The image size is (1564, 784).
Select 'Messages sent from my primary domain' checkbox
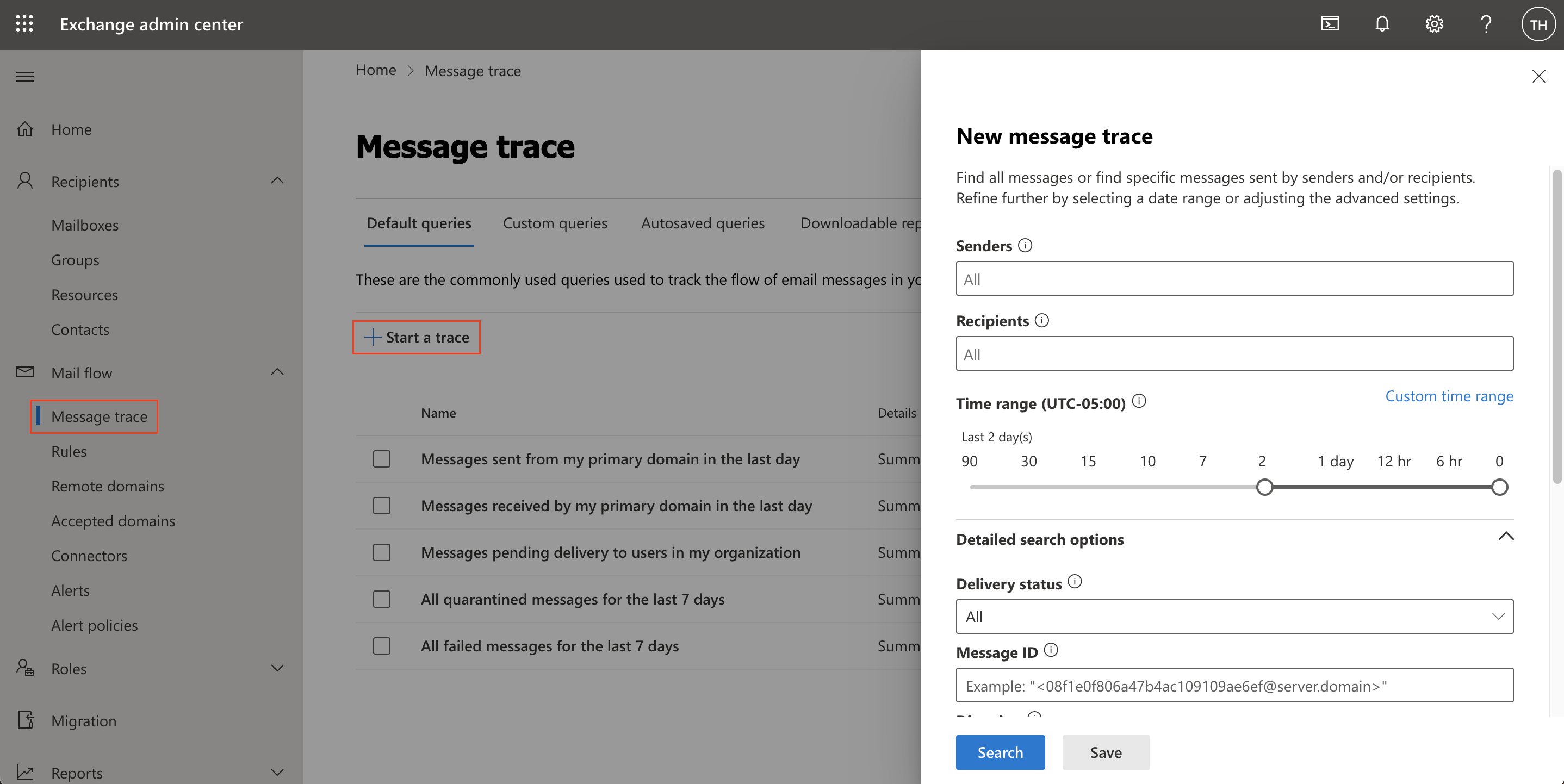tap(382, 459)
